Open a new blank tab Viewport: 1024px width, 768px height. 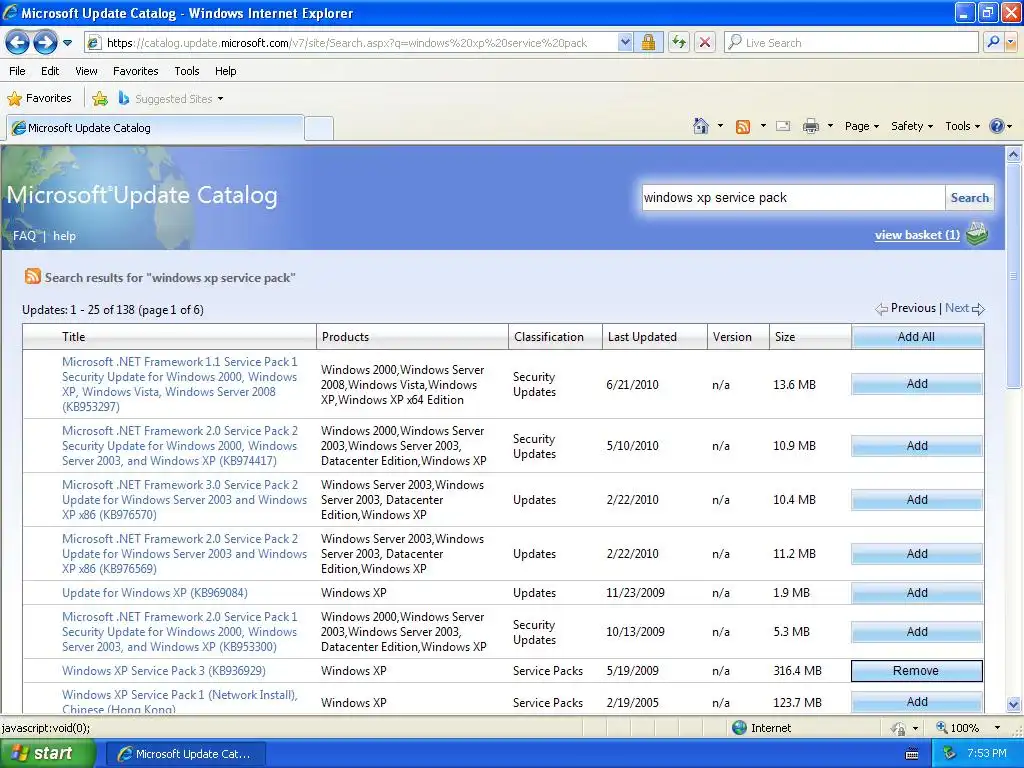click(x=319, y=129)
